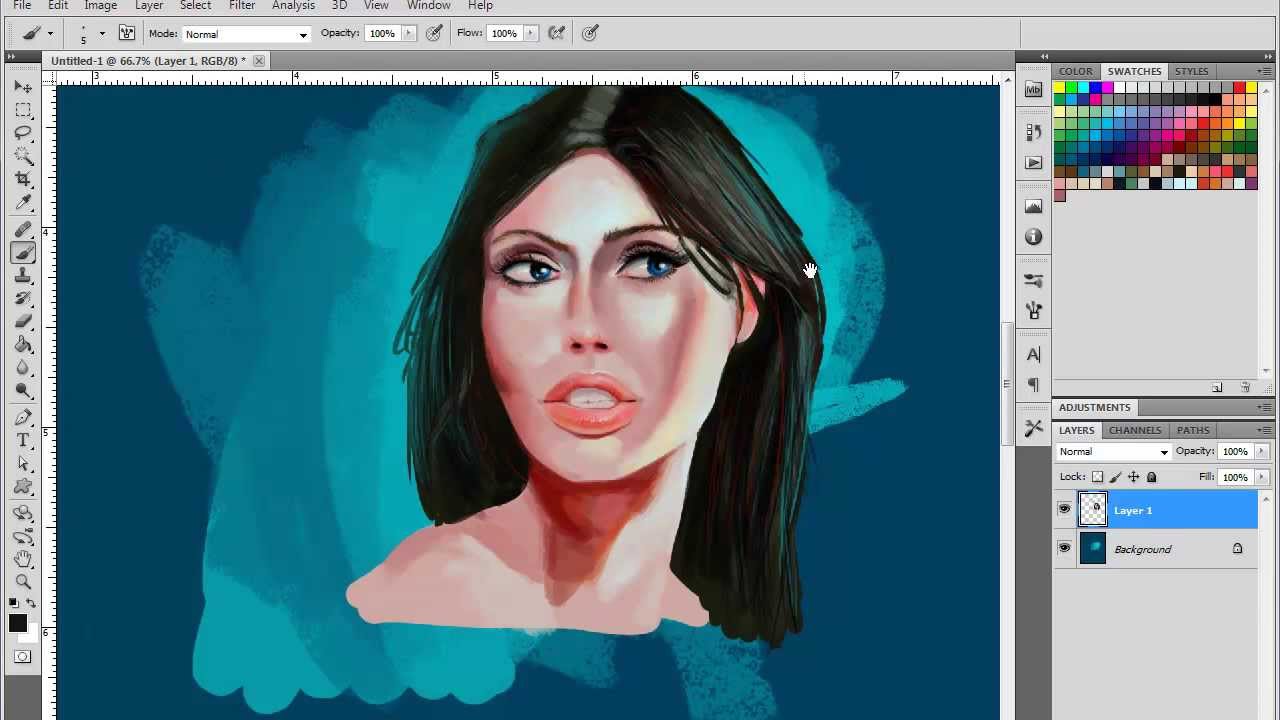Expand the Opacity slider arrow in options bar
The image size is (1280, 720).
(408, 34)
